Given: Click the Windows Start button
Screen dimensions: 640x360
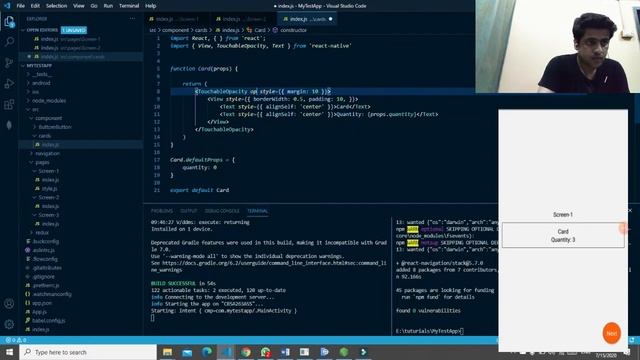Looking at the screenshot, I should (9, 352).
